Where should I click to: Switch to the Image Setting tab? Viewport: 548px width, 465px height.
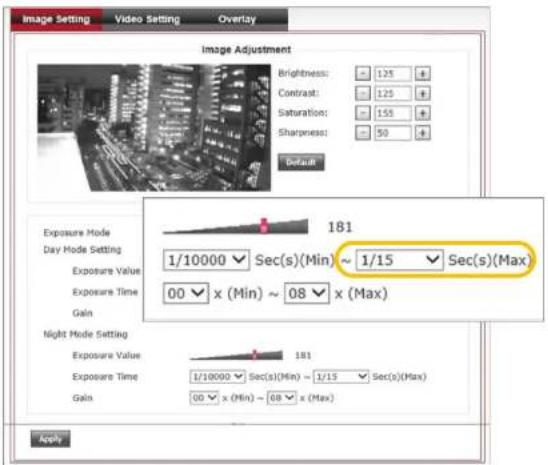click(x=56, y=20)
